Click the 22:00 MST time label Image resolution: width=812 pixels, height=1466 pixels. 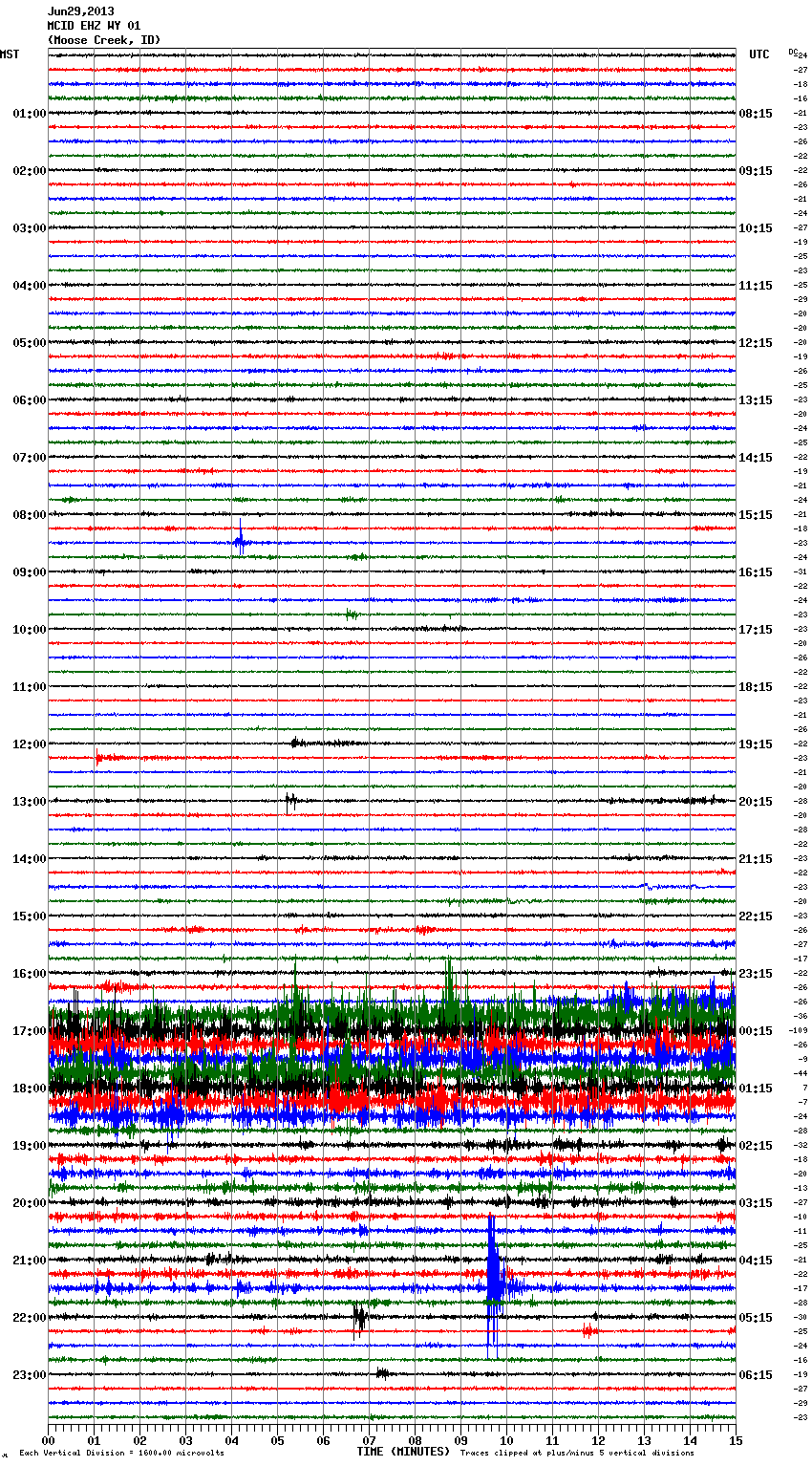tap(30, 1318)
